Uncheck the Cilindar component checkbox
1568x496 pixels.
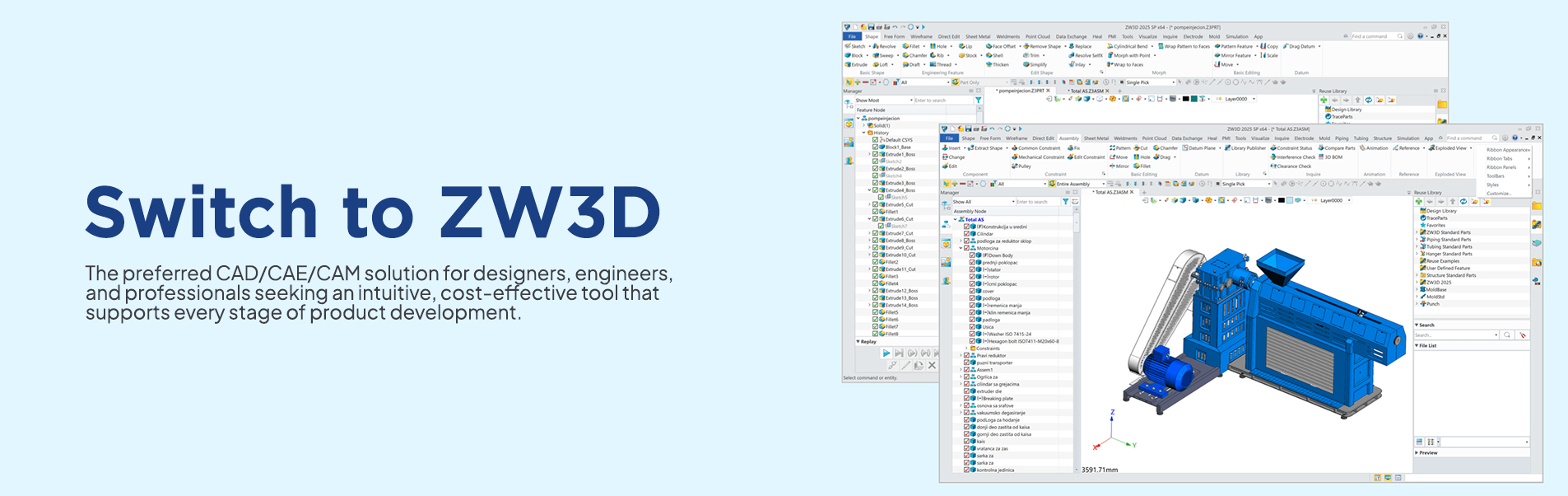coord(967,234)
